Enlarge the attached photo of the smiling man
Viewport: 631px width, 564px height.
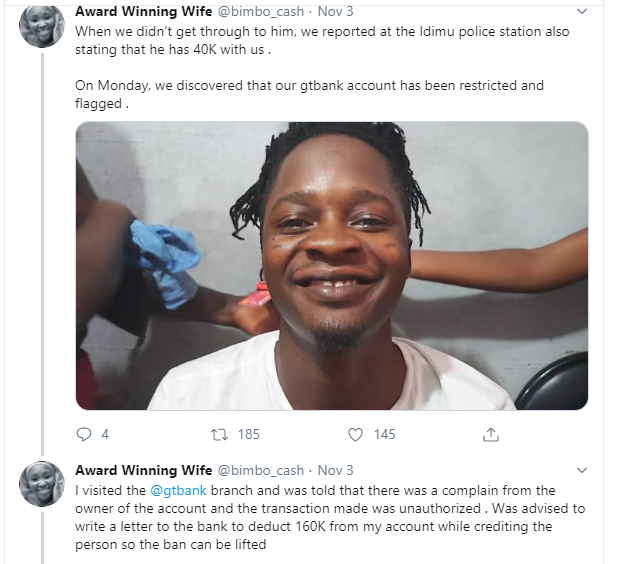(x=331, y=265)
